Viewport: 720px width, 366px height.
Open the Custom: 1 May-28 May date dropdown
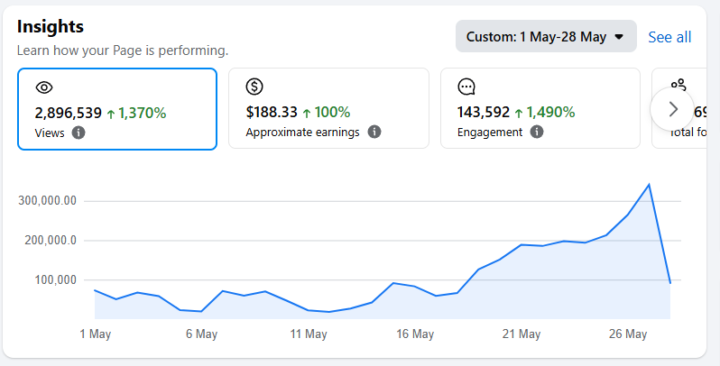[546, 36]
